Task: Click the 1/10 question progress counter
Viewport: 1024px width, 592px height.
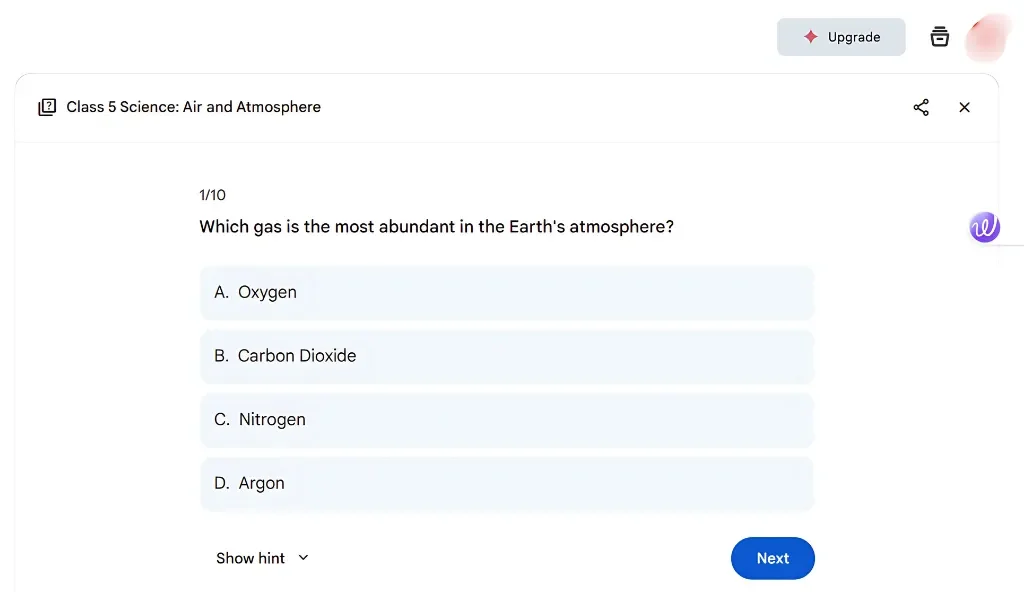Action: pyautogui.click(x=212, y=195)
